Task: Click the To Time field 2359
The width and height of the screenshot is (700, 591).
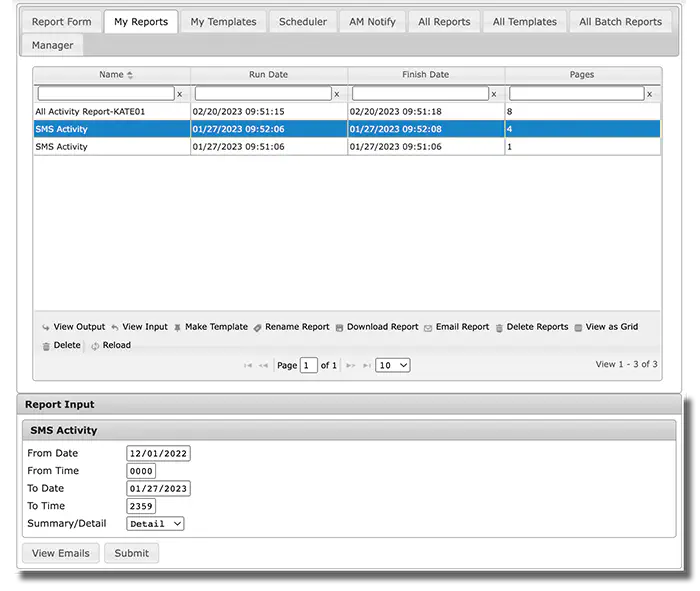Action: point(141,506)
